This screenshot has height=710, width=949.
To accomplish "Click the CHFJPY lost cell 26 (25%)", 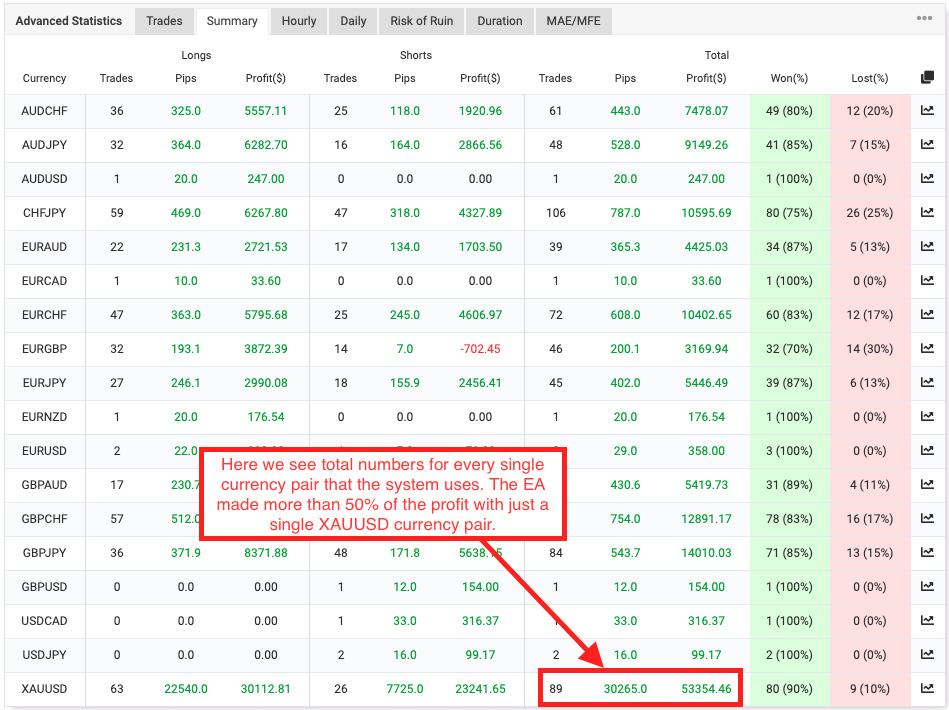I will pos(870,212).
